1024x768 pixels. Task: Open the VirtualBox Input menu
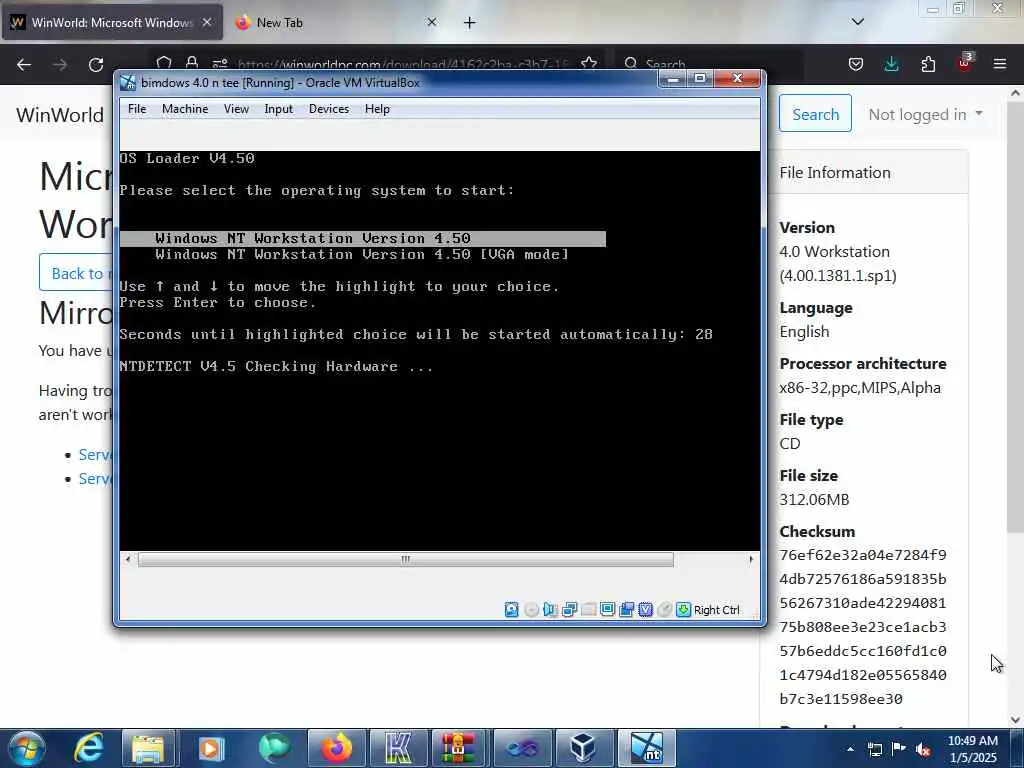tap(278, 109)
